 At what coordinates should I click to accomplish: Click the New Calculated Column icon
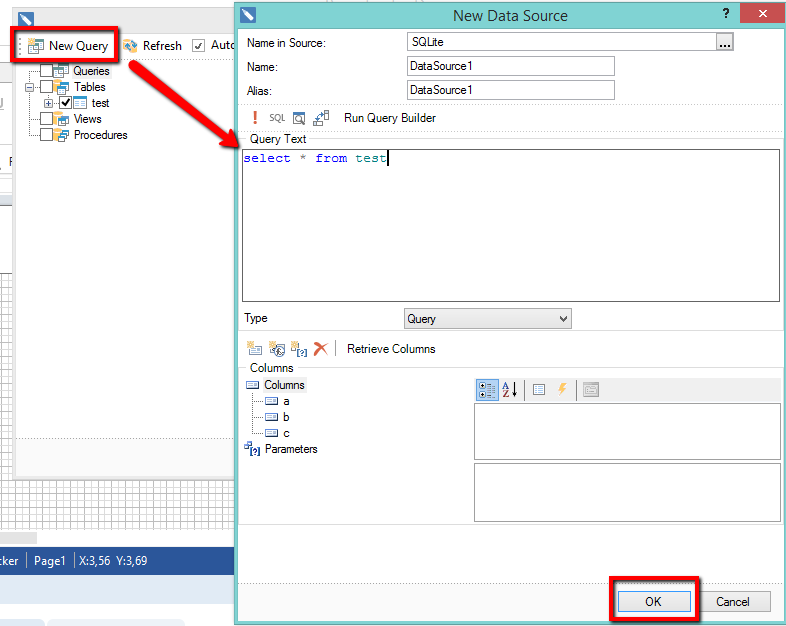click(277, 348)
